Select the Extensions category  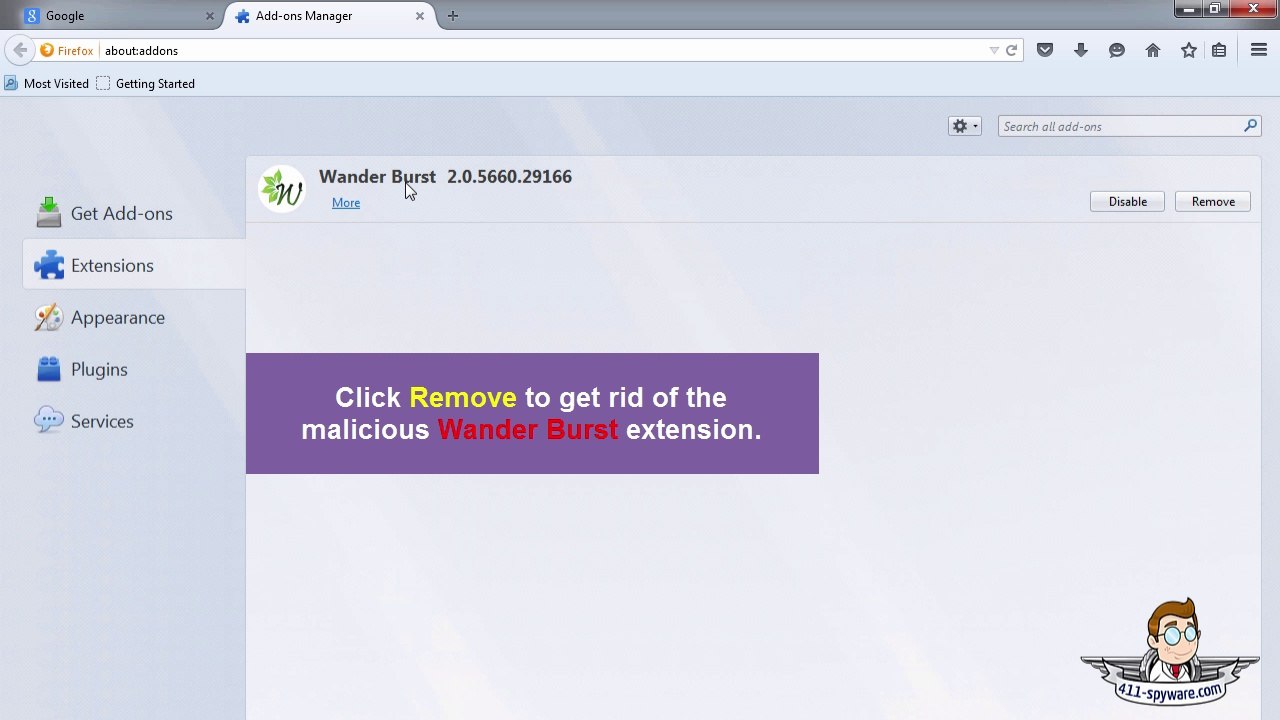[133, 265]
